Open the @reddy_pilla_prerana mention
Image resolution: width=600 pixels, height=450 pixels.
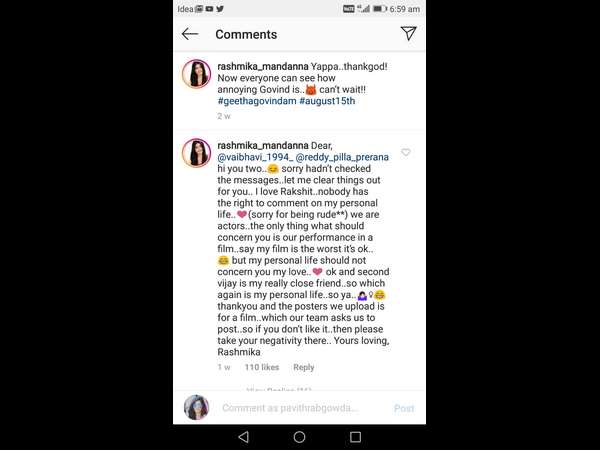[x=342, y=157]
